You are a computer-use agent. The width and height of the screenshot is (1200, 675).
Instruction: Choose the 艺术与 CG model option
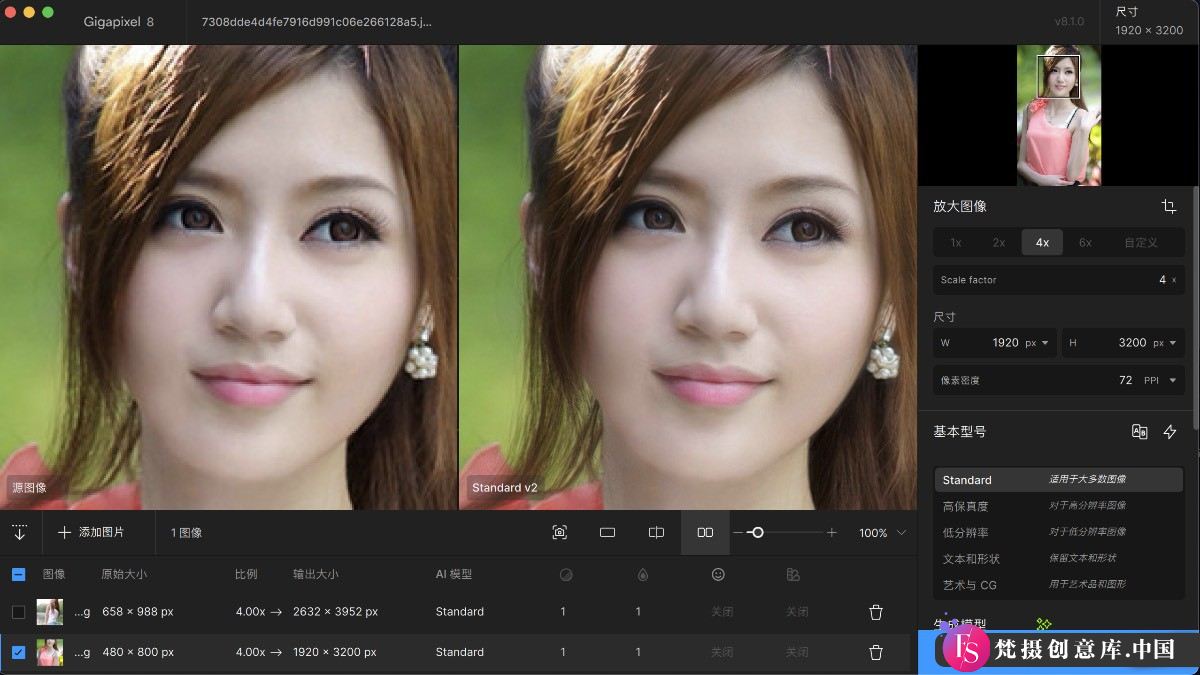point(1058,584)
